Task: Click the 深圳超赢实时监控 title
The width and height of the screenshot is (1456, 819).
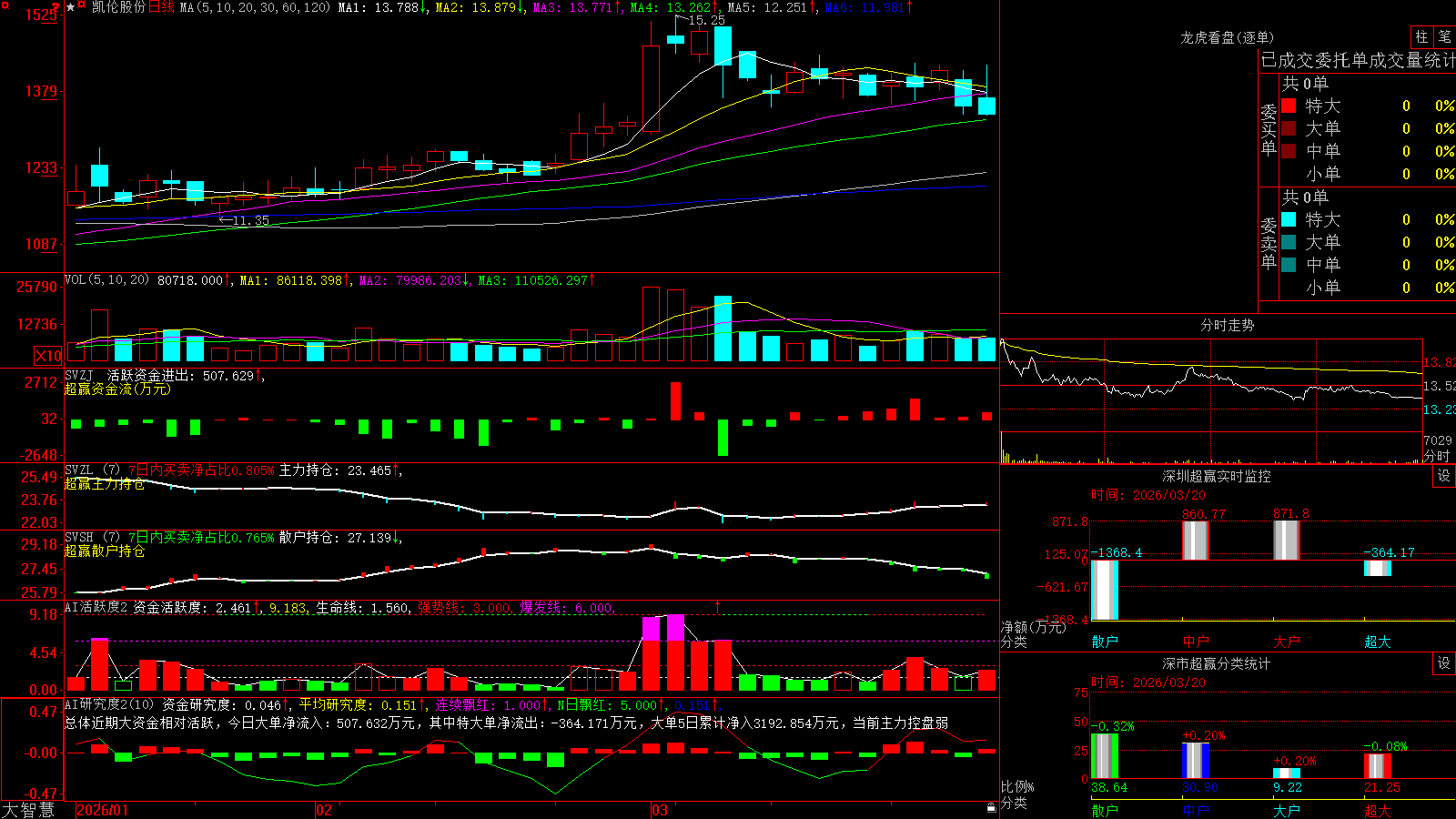Action: (1217, 476)
